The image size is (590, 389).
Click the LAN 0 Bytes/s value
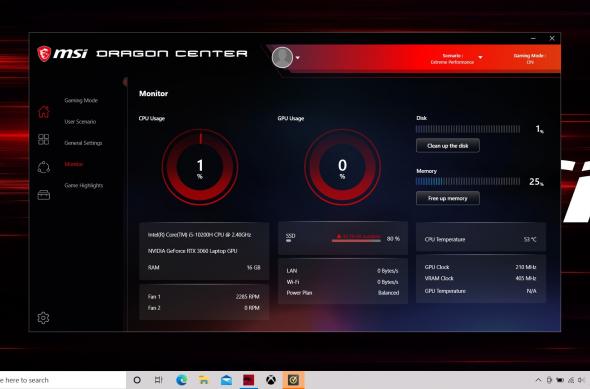[388, 271]
